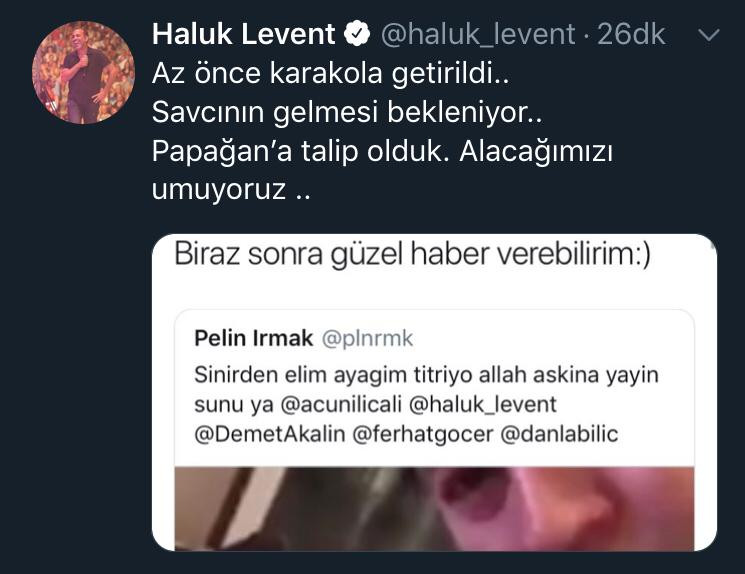Open the video thumbnail in quoted tweet

434,507
